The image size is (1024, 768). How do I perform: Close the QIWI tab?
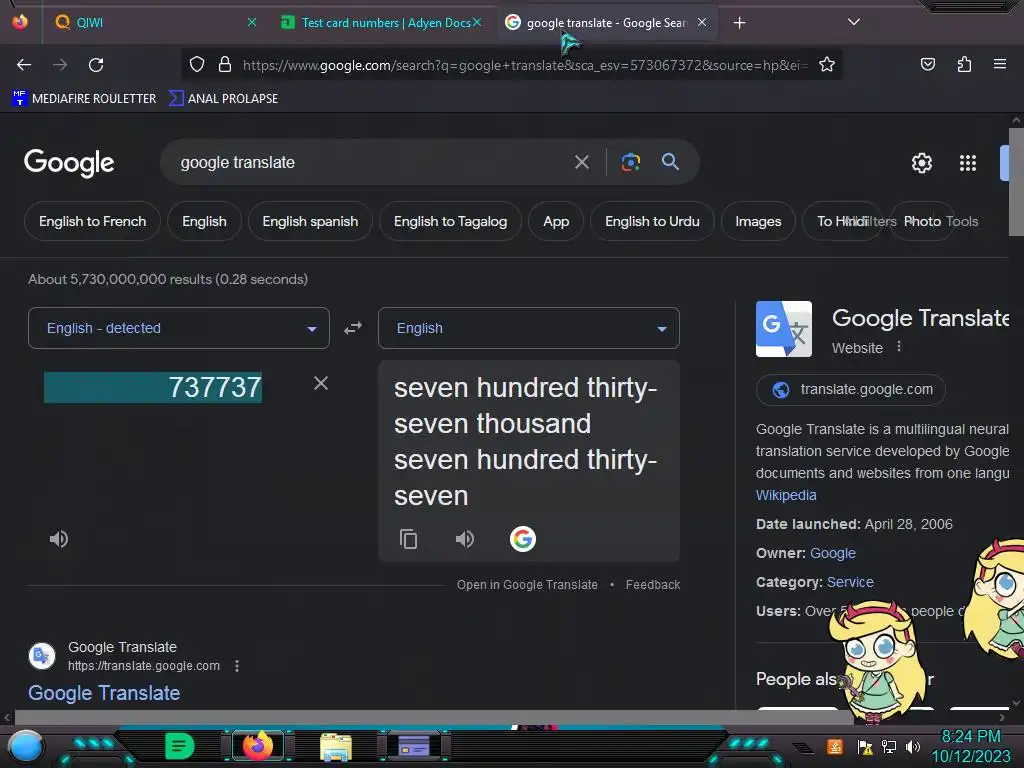click(x=251, y=22)
